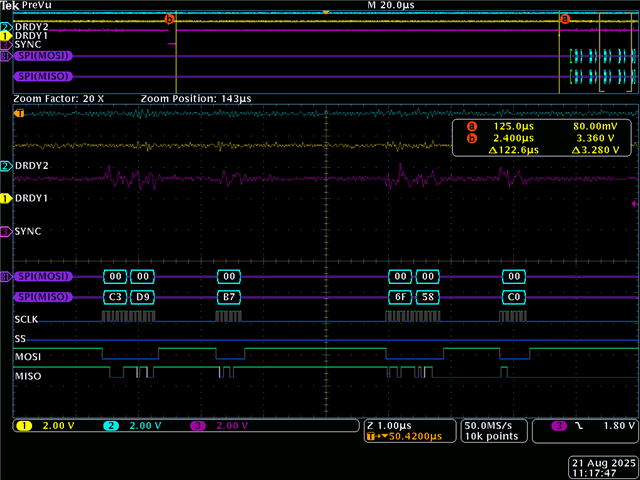Image resolution: width=640 pixels, height=480 pixels.
Task: Click the SPI(MOSI) bus label in overview
Action: (x=43, y=56)
